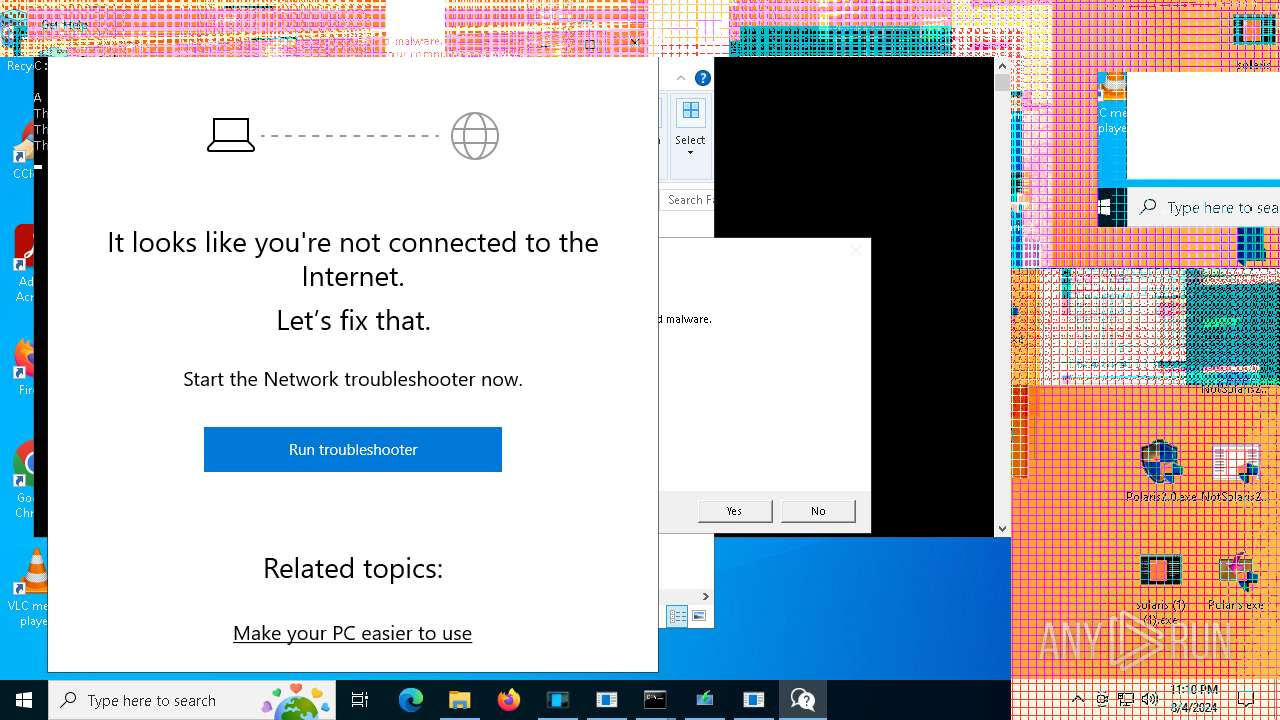Select the Polaris.exe desktop icon

[x=1236, y=580]
